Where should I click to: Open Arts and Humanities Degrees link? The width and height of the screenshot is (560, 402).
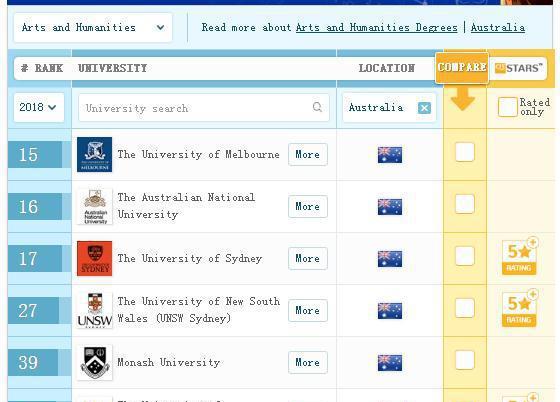pyautogui.click(x=377, y=27)
